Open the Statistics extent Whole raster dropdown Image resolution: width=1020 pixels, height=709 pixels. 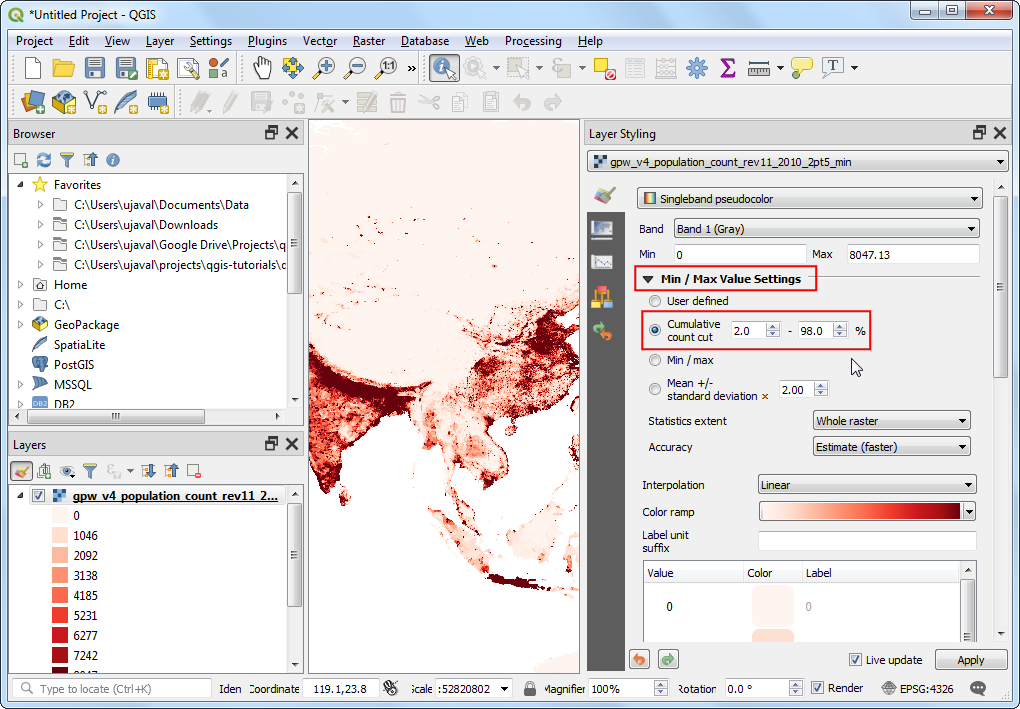891,421
